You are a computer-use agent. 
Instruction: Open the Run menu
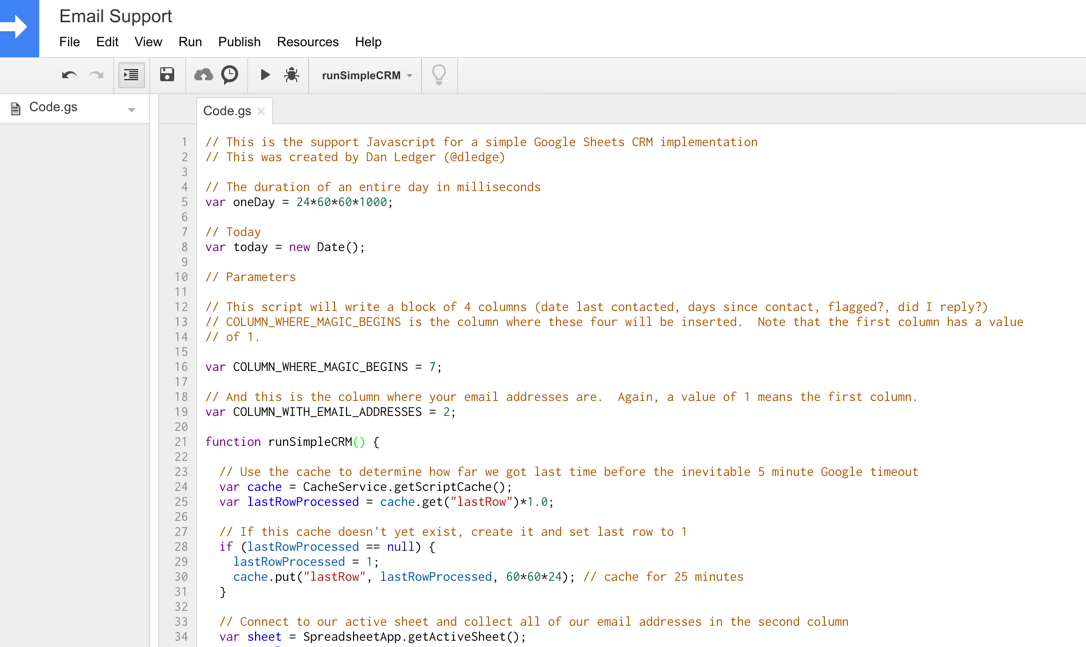click(190, 42)
